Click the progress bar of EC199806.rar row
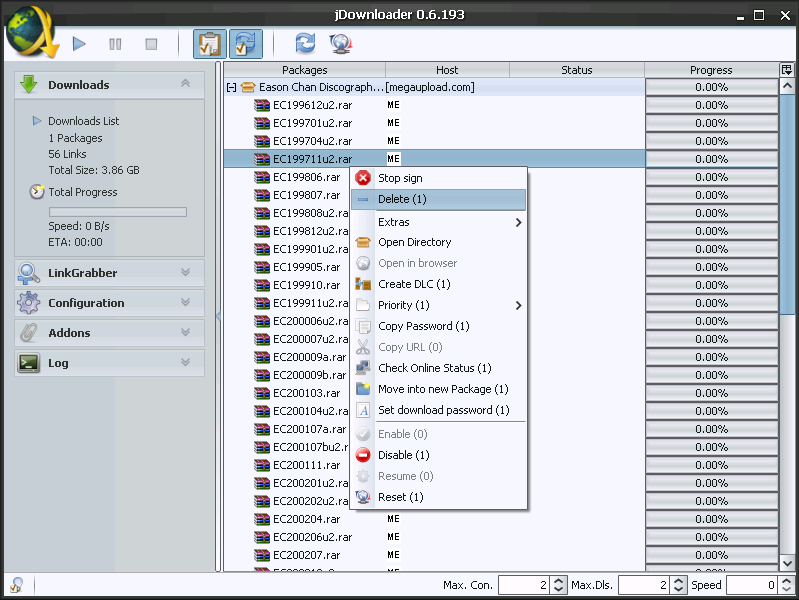799x600 pixels. pyautogui.click(x=711, y=177)
